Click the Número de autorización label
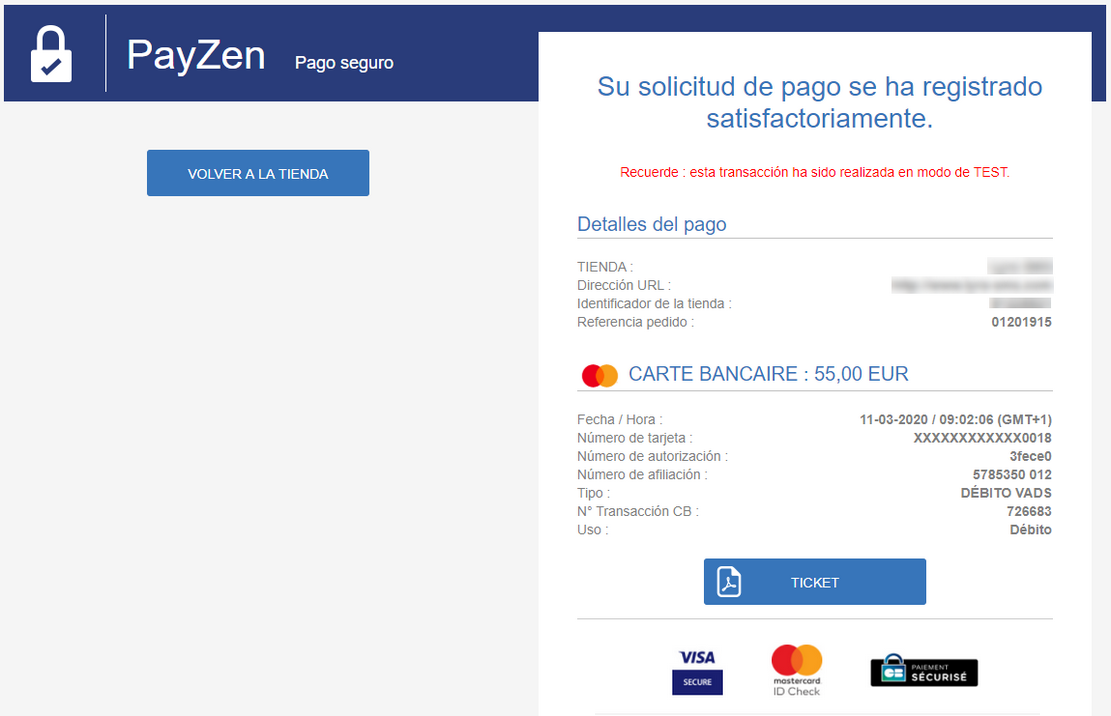This screenshot has height=716, width=1111. (x=653, y=456)
